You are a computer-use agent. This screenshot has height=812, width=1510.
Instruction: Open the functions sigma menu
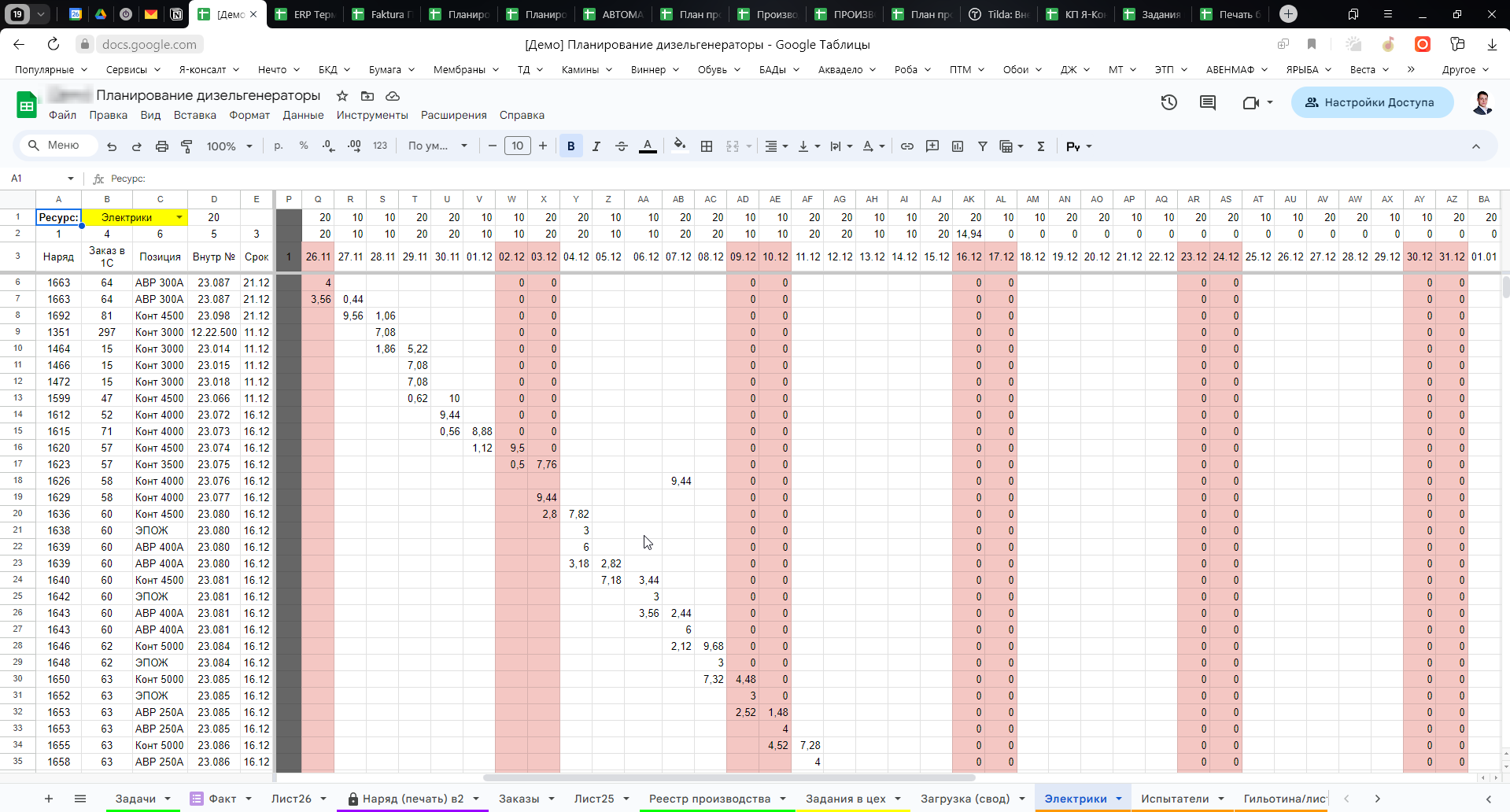click(x=1041, y=146)
